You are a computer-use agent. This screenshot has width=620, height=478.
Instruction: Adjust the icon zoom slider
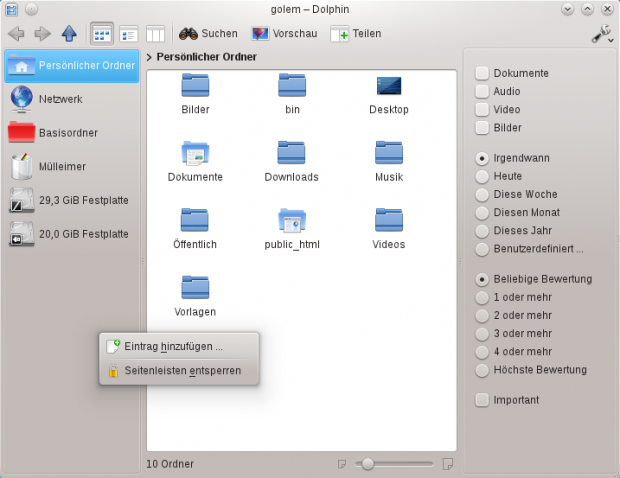point(368,464)
